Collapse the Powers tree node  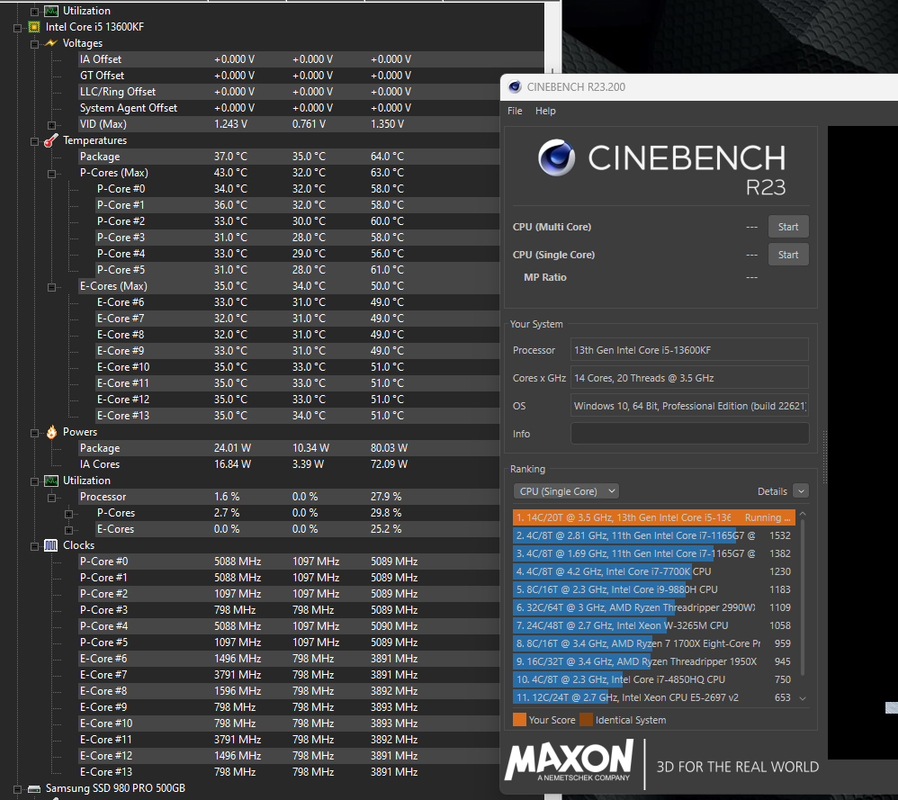pyautogui.click(x=34, y=432)
